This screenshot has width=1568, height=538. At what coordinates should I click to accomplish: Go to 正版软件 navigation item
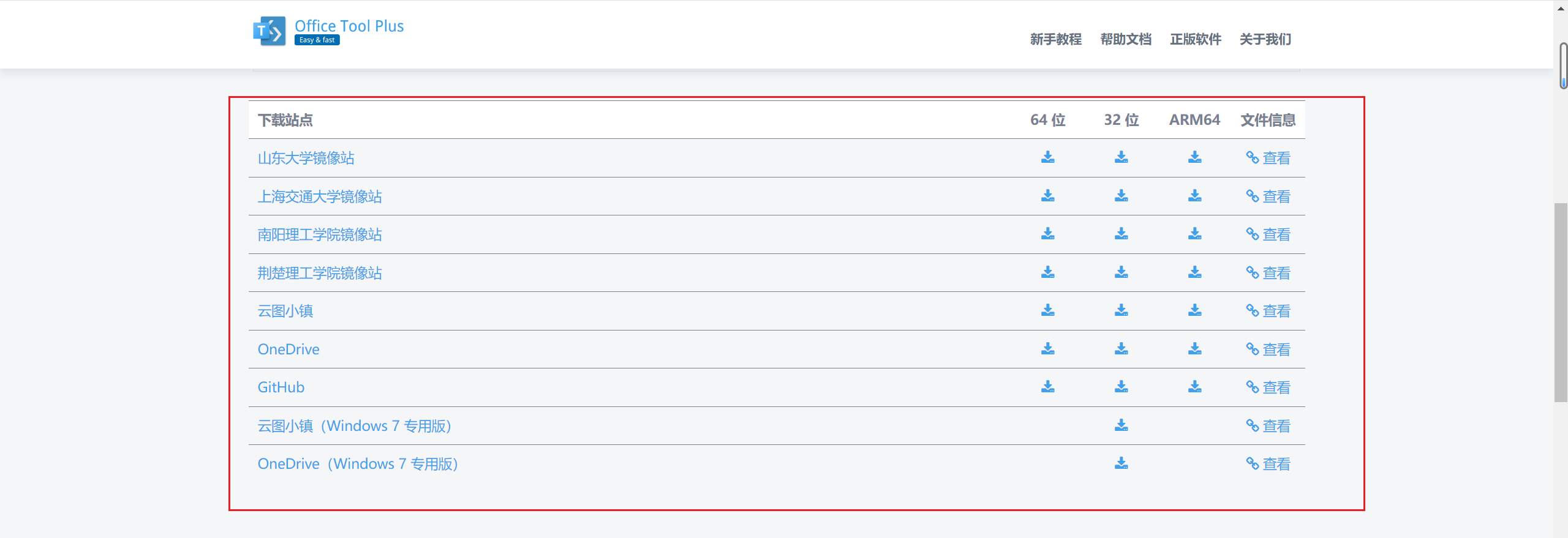pos(1196,39)
